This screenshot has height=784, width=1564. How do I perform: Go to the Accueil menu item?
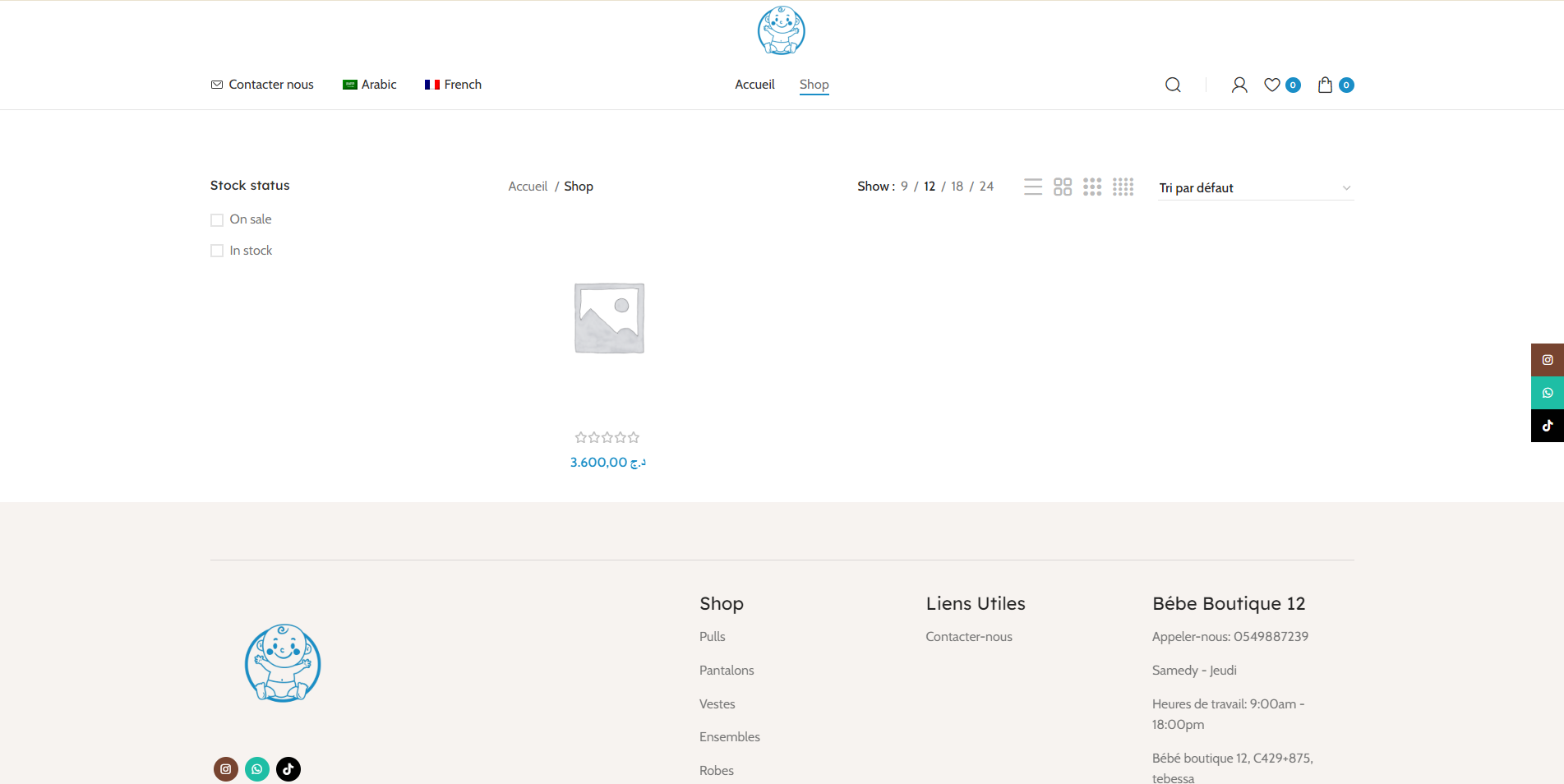coord(754,85)
